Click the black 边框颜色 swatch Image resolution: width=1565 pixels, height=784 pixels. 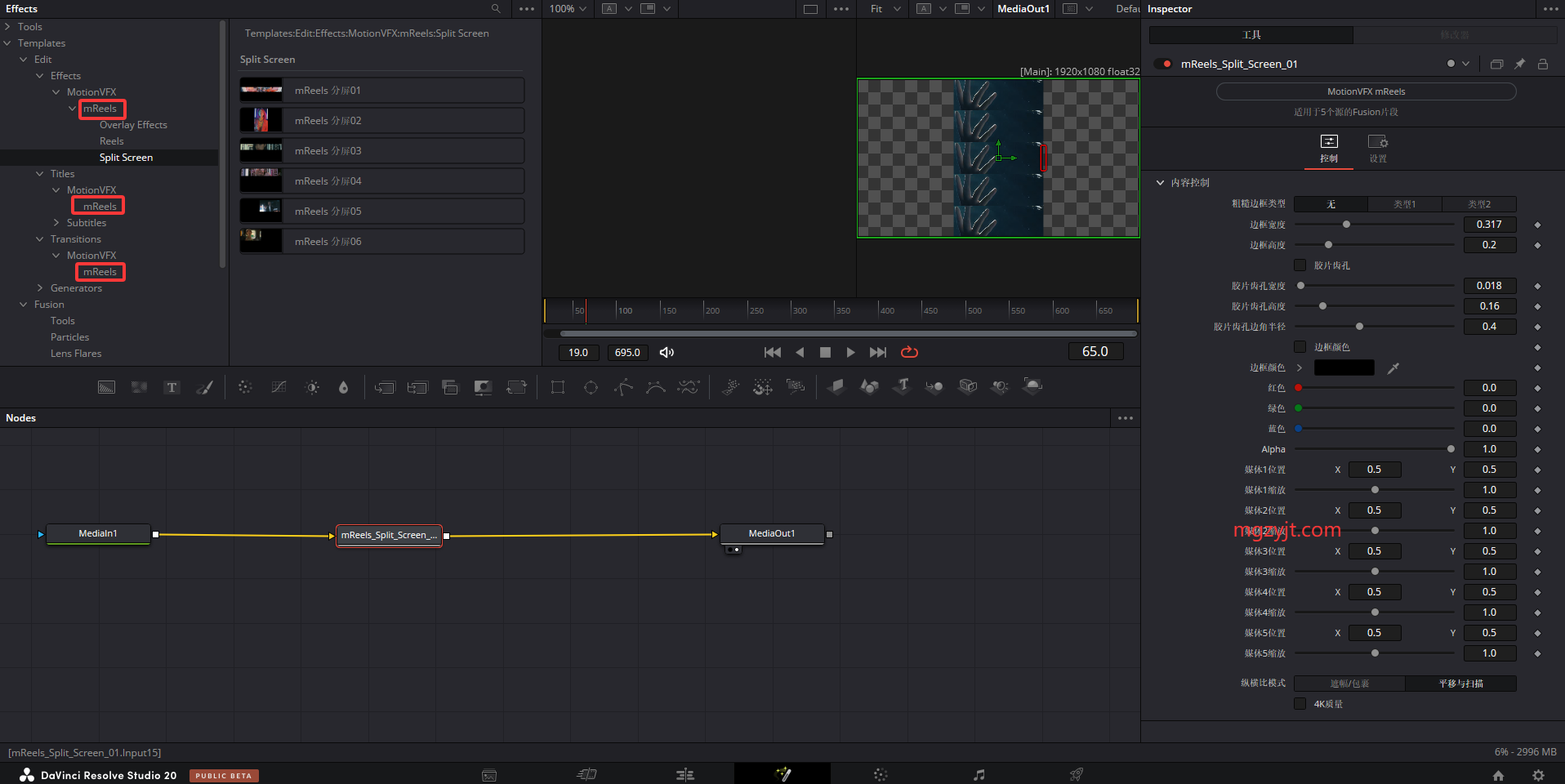coord(1344,368)
